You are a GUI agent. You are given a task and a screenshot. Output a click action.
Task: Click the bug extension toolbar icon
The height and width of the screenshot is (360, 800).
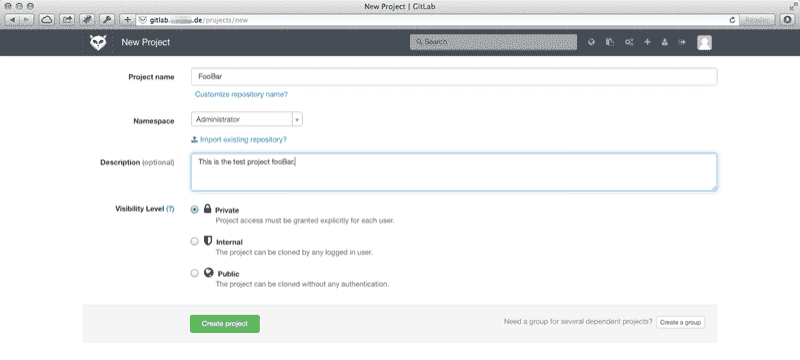[x=87, y=20]
